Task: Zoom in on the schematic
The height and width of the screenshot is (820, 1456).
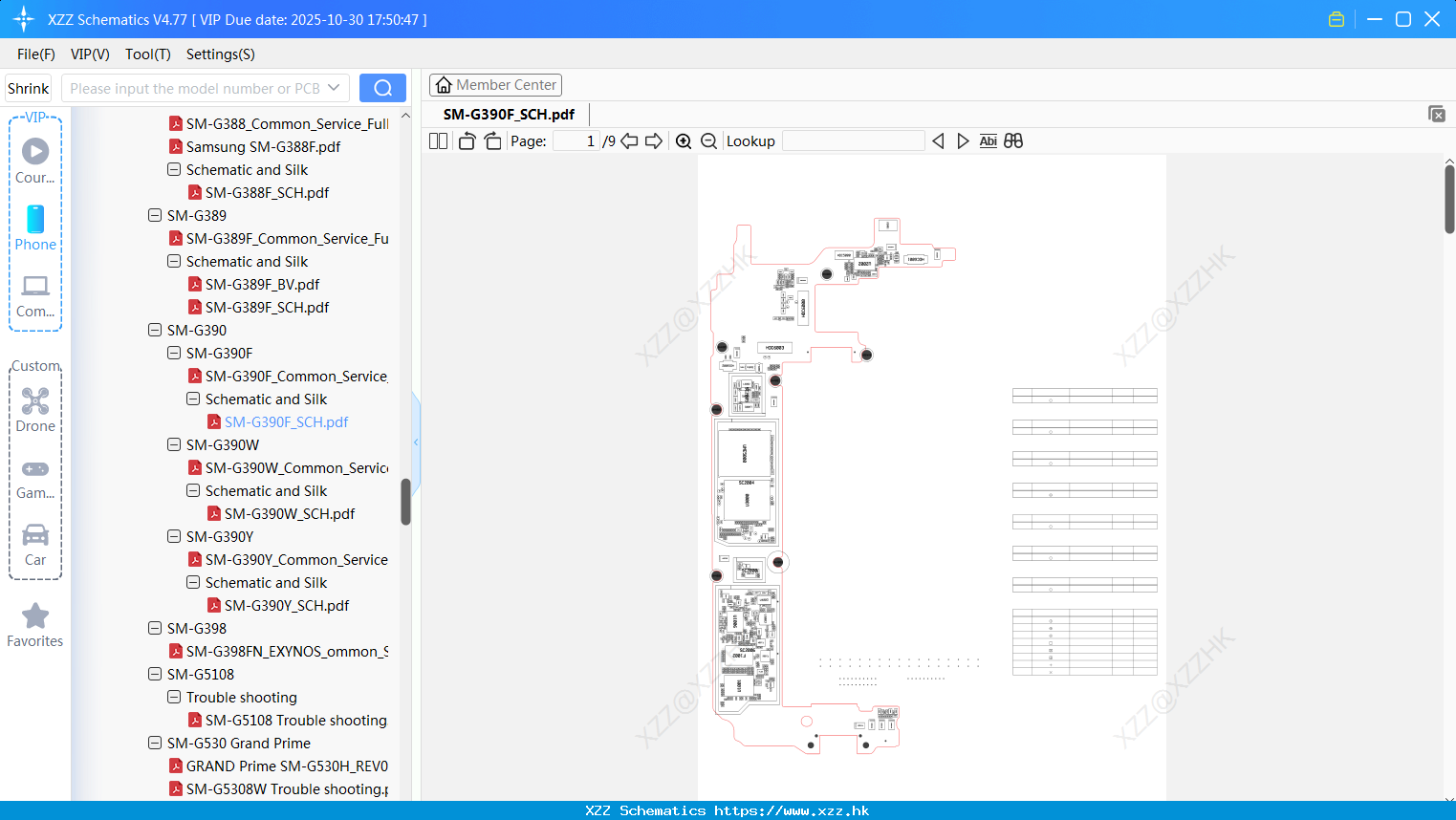Action: pos(684,141)
